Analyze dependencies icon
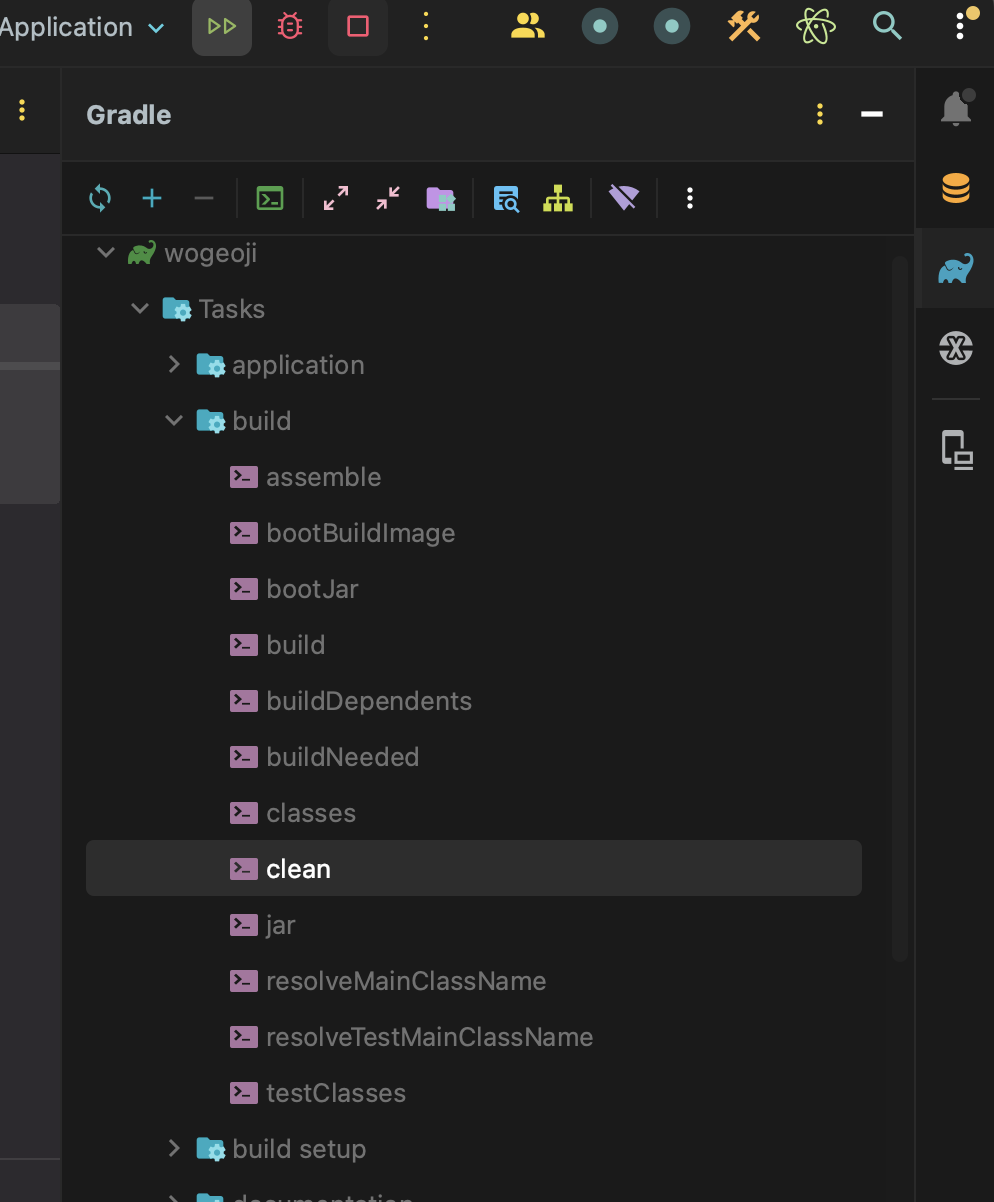The height and width of the screenshot is (1202, 994). tap(506, 199)
